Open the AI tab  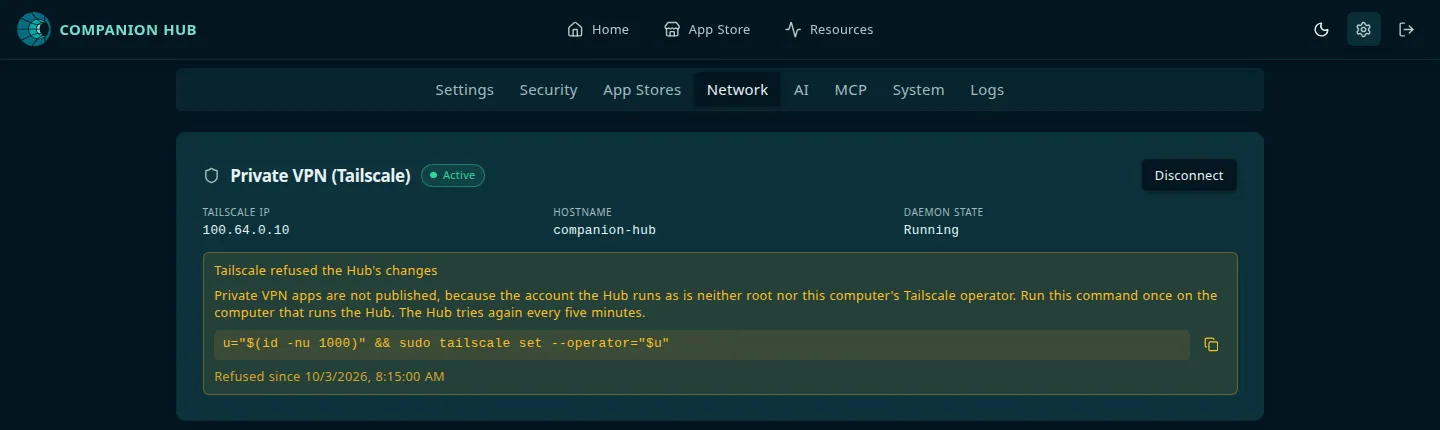[x=801, y=90]
